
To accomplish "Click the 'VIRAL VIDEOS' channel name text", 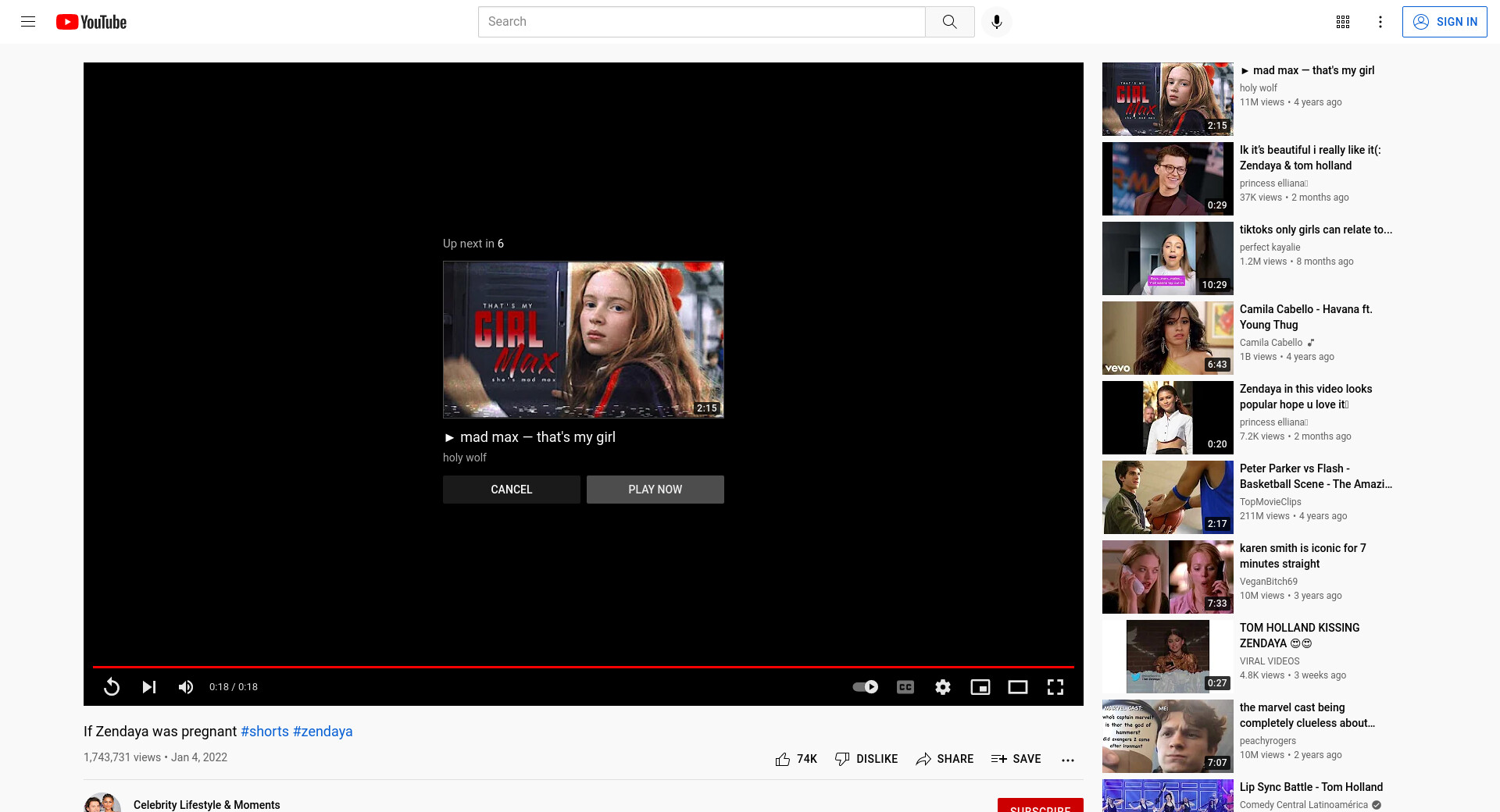I will [1270, 661].
